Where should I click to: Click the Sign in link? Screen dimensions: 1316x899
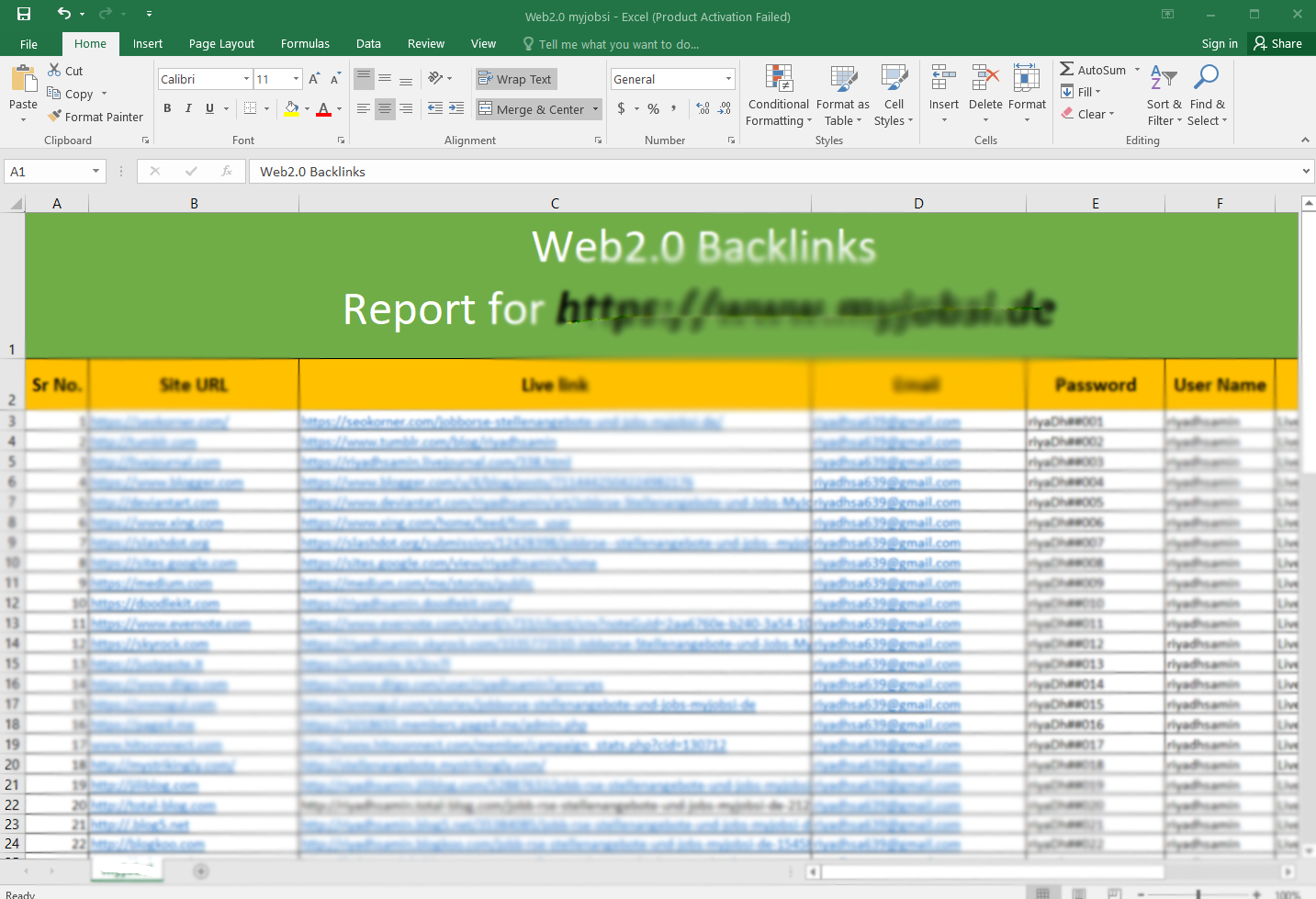coord(1219,43)
